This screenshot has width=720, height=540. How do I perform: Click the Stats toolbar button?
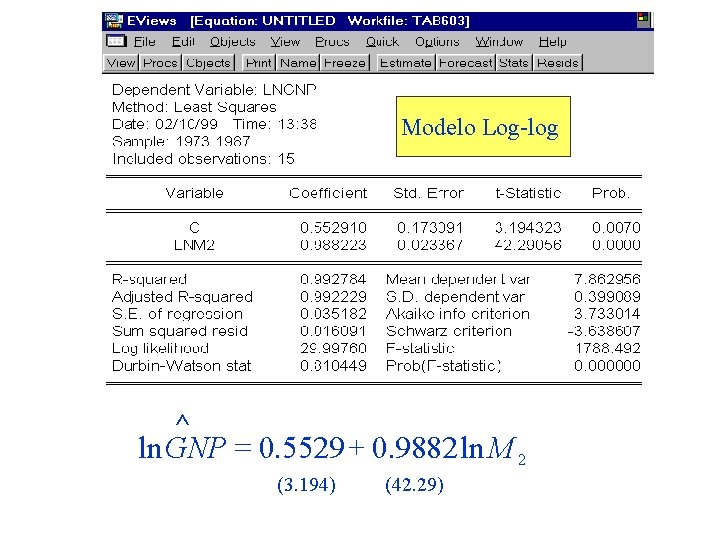(513, 63)
